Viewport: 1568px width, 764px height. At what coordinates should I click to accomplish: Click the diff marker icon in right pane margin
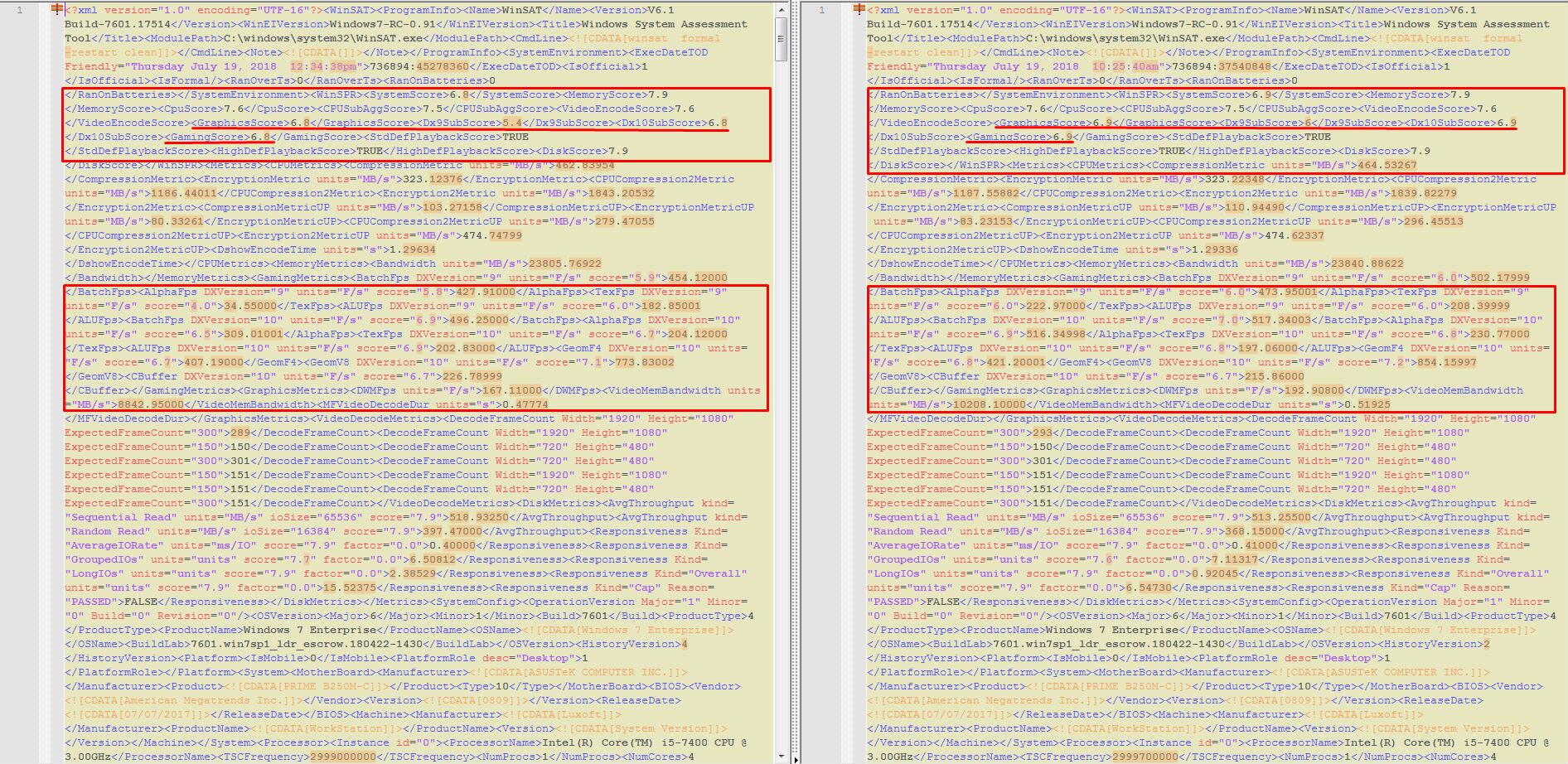point(859,9)
